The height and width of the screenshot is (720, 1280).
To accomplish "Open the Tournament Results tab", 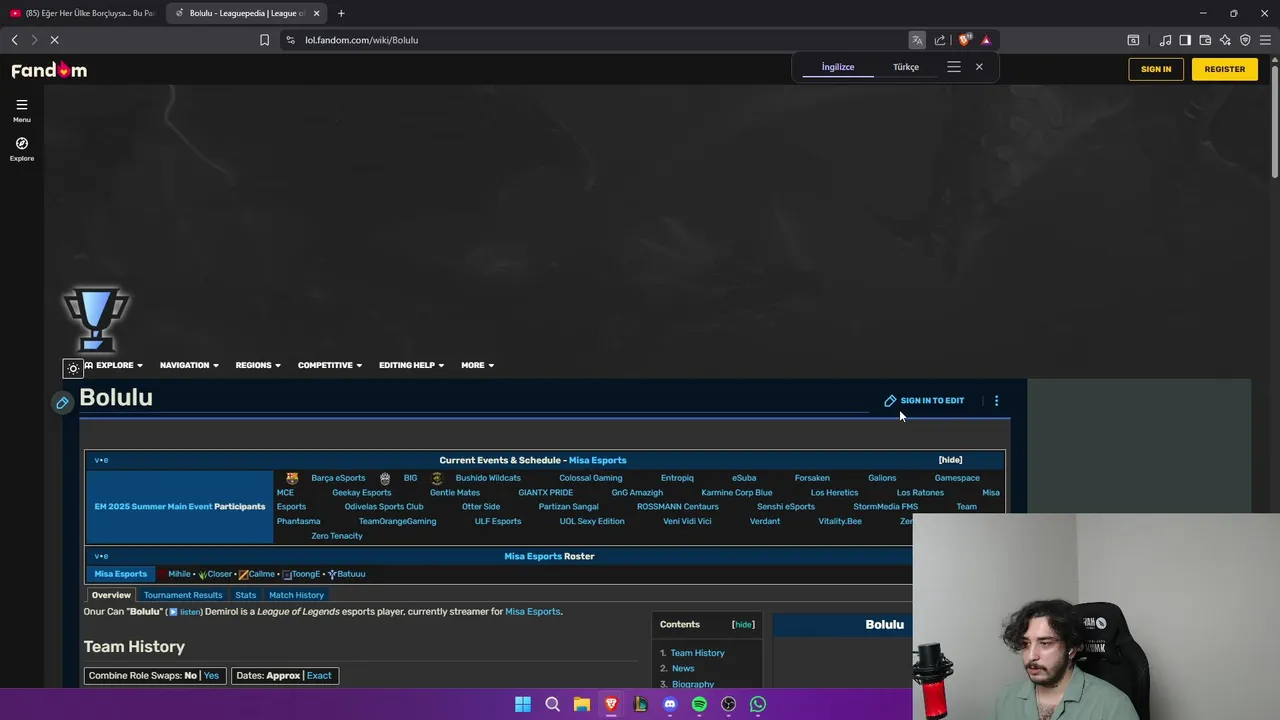I will (183, 595).
